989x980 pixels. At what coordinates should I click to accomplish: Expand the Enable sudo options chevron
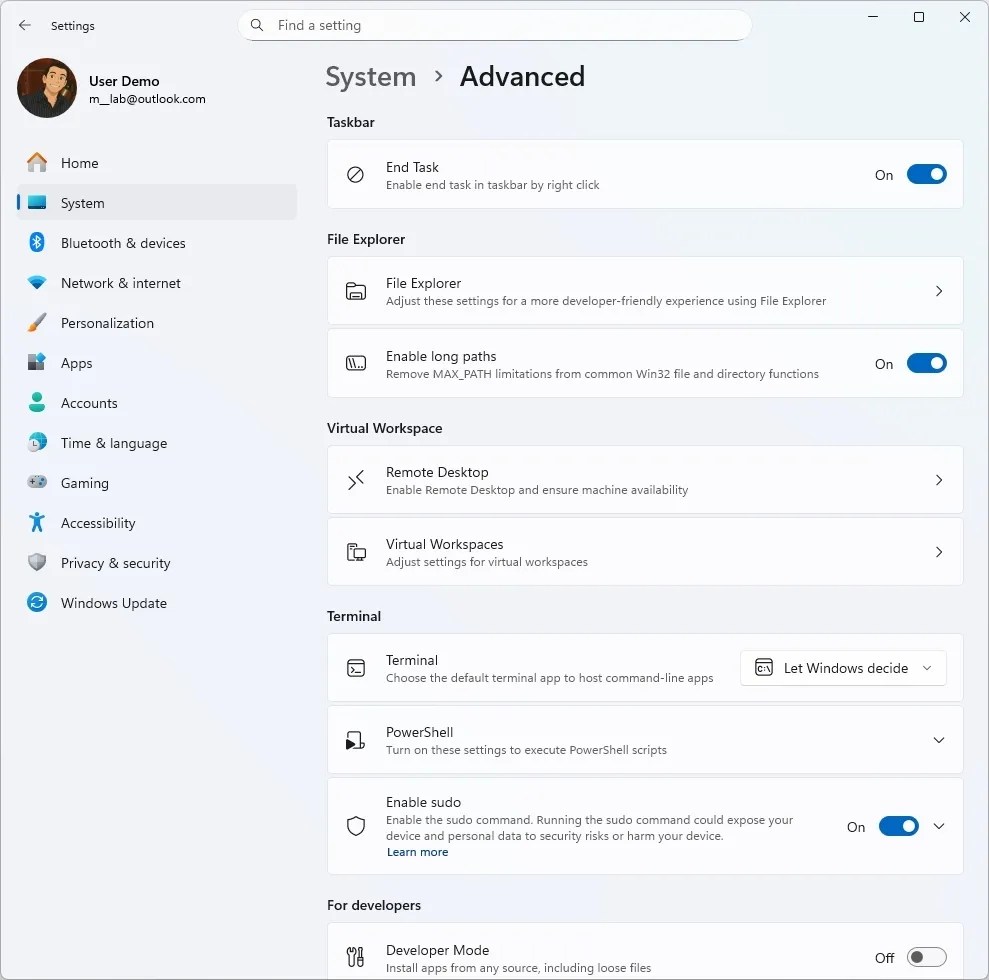(938, 826)
